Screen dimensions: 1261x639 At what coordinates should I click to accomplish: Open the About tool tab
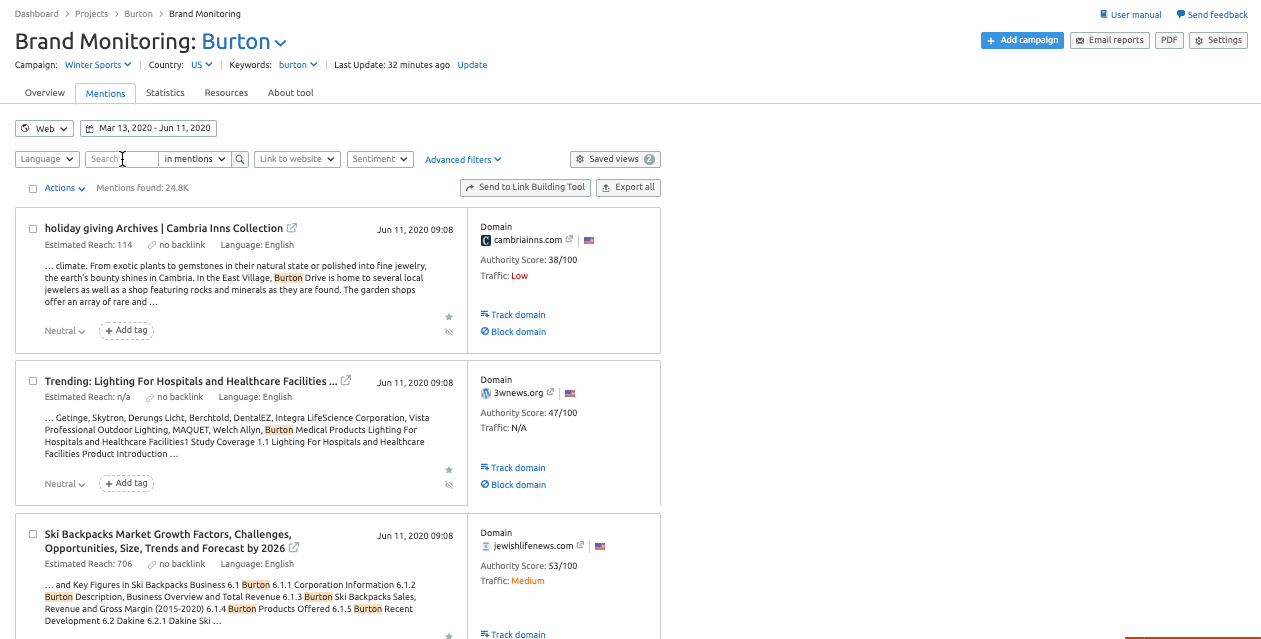point(291,93)
